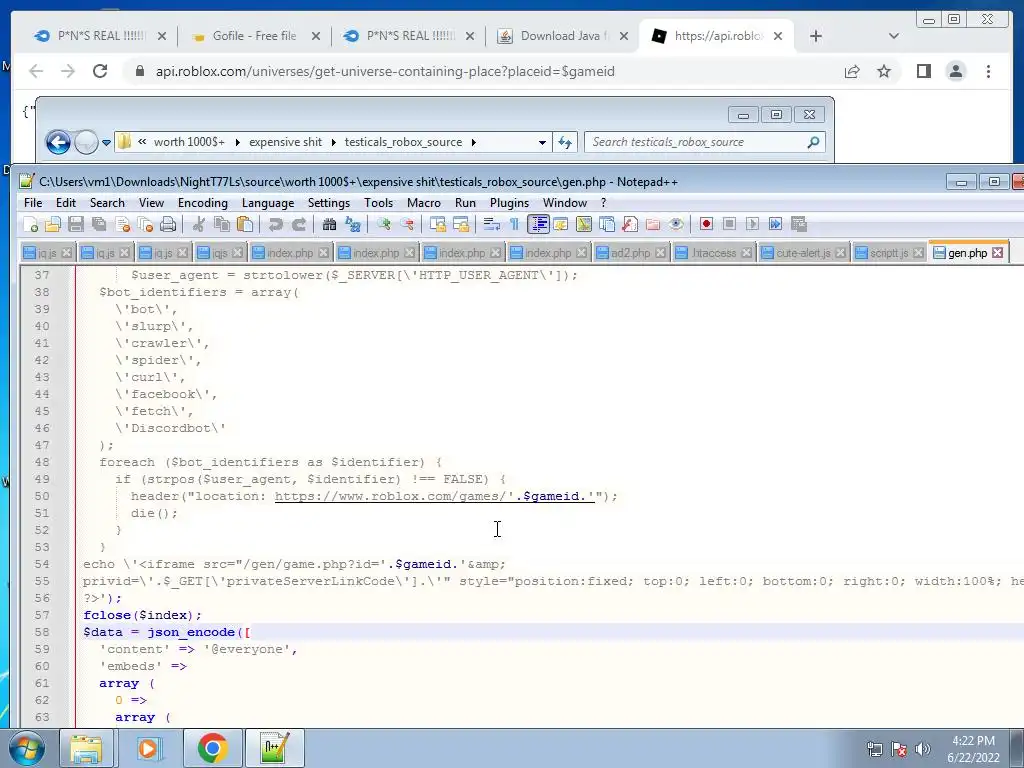Reload the Chrome page
This screenshot has height=768, width=1024.
100,71
